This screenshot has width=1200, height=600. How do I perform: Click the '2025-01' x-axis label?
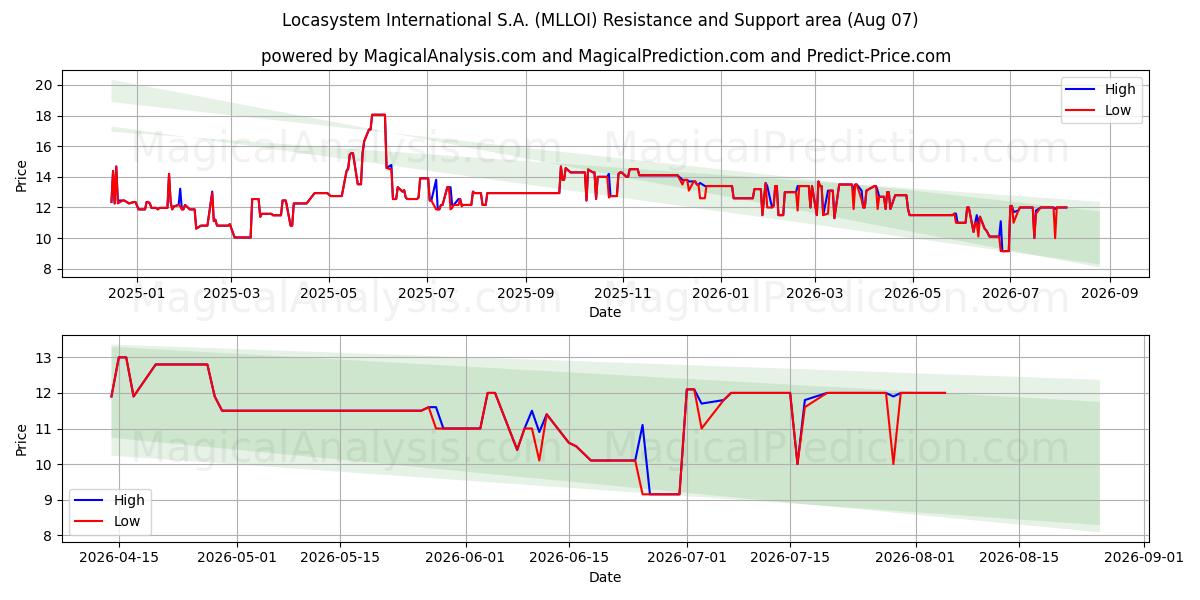point(136,294)
